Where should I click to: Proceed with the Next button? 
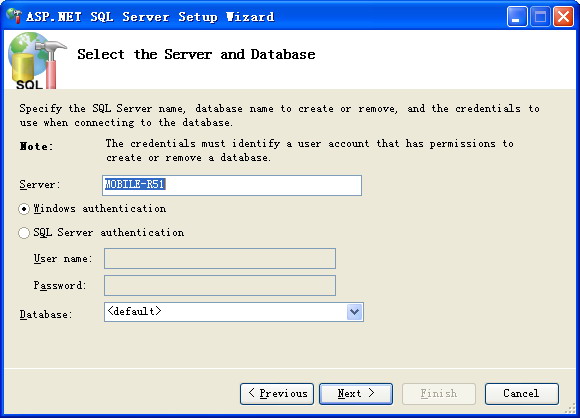coord(356,394)
